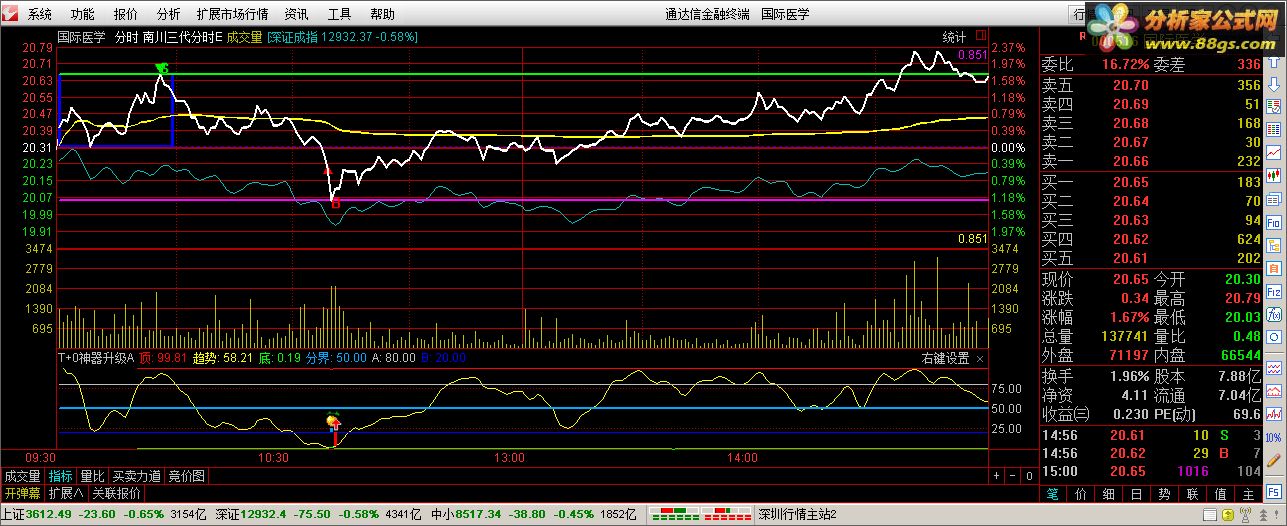Click the antenna signal status icon
This screenshot has height=526, width=1287.
pos(1246,515)
